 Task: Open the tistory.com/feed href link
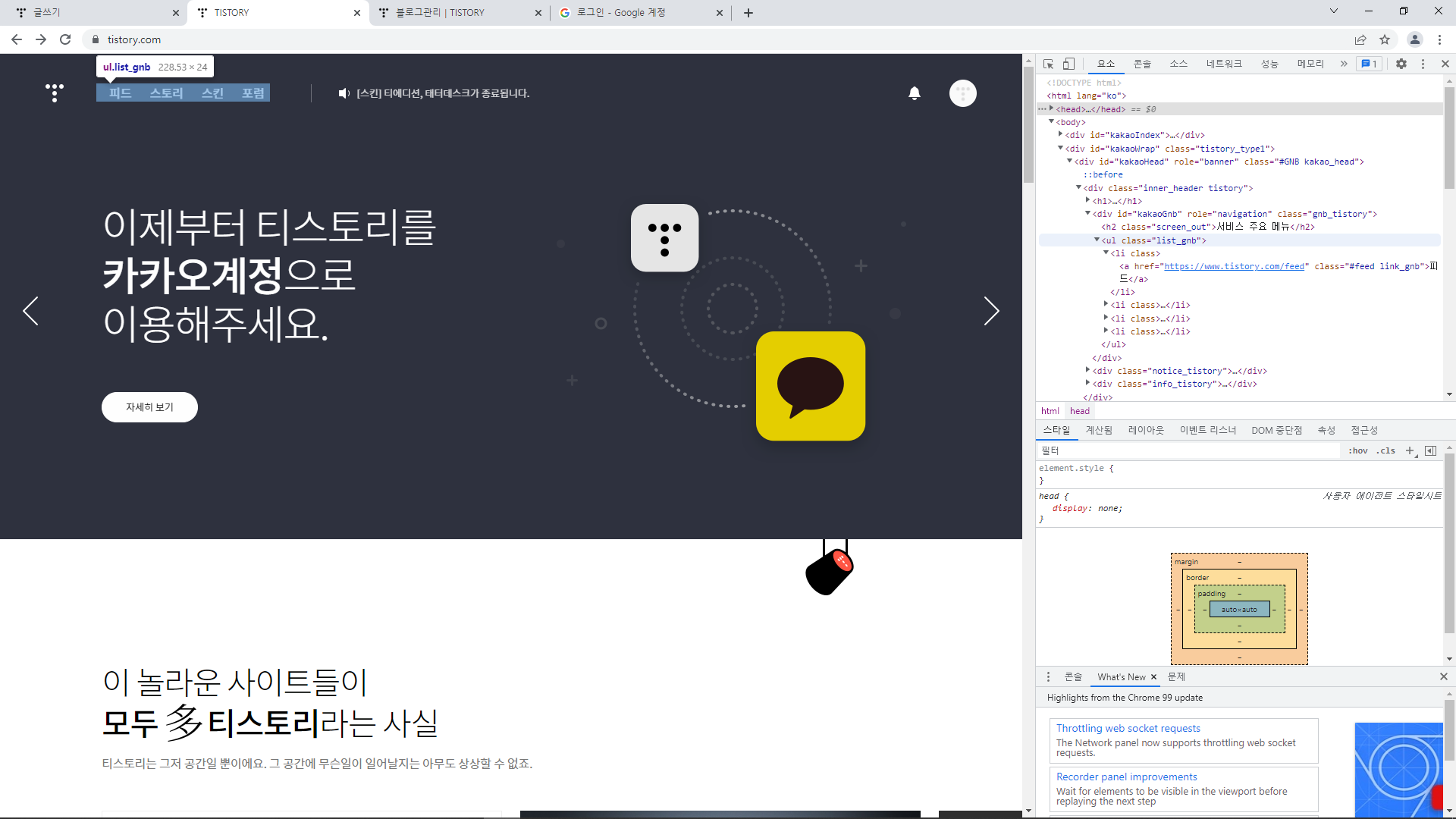point(1234,267)
